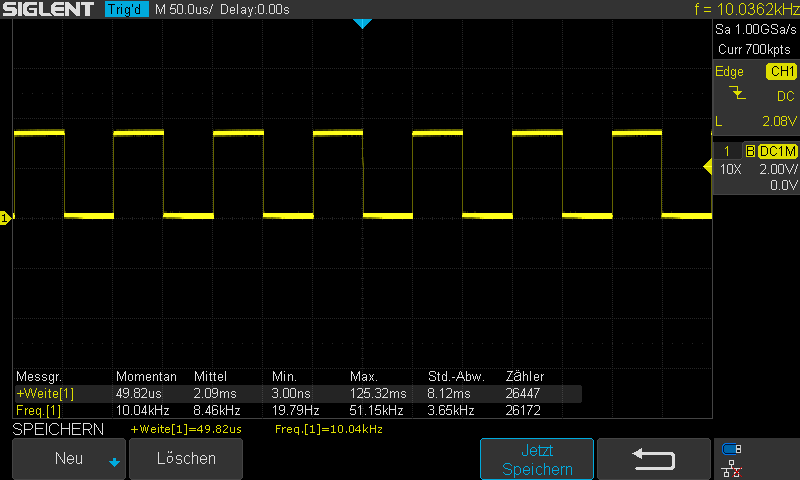
Task: Click the 125.32ms maximum width value
Action: (x=378, y=394)
